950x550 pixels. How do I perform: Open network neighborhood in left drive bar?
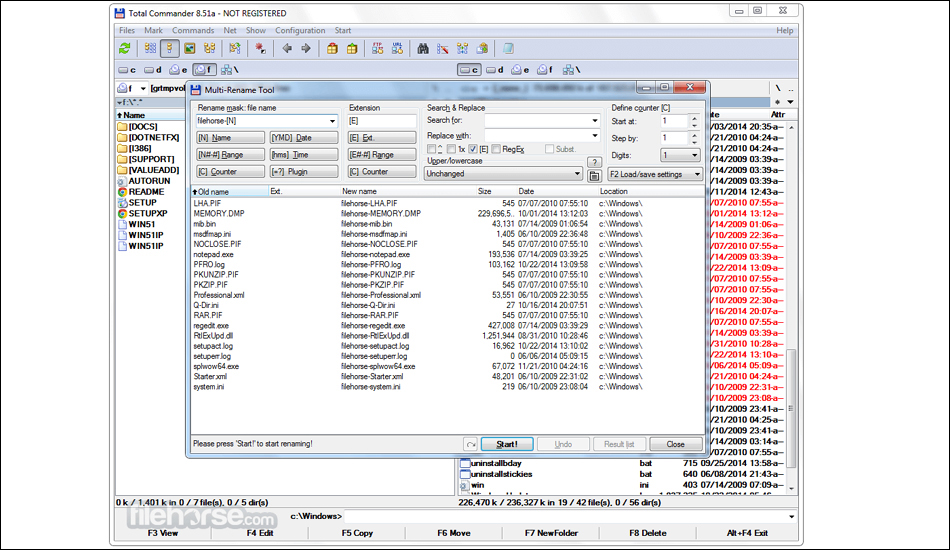(230, 70)
